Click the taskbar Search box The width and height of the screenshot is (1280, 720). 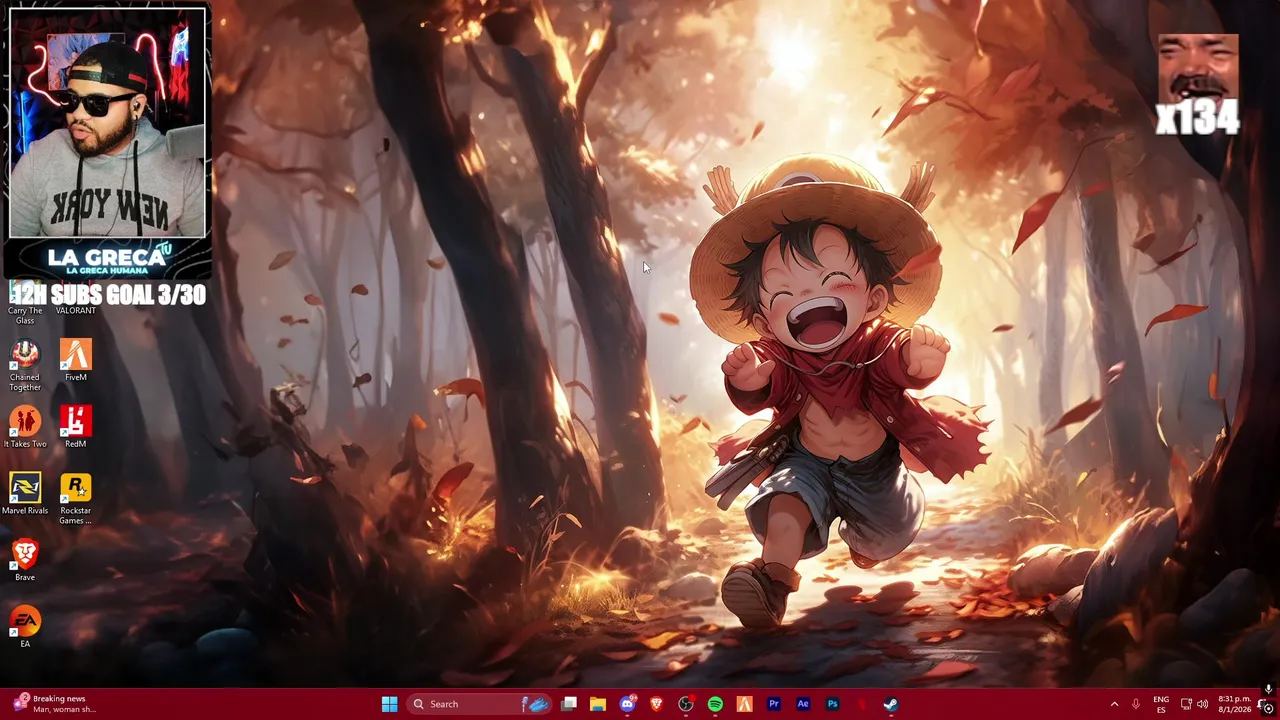point(480,704)
